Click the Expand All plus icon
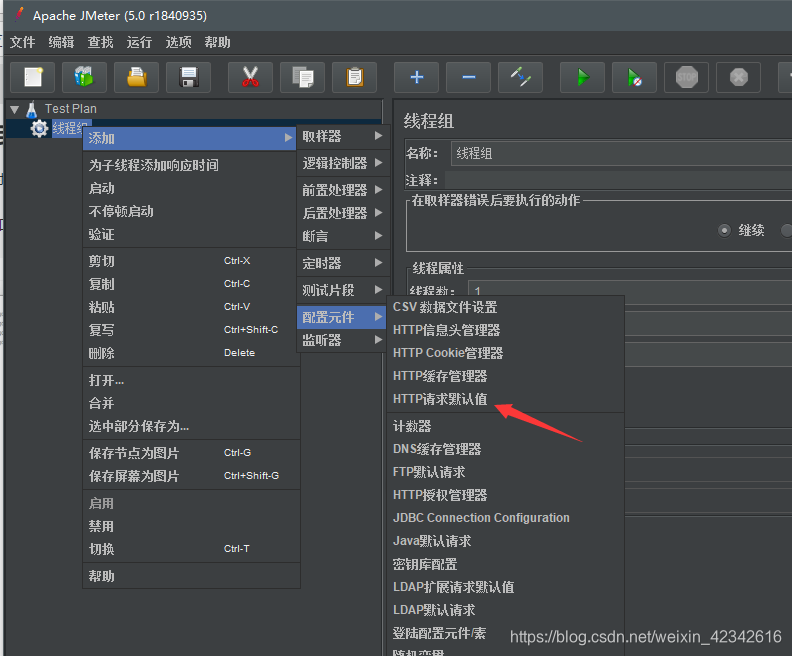 (x=417, y=77)
